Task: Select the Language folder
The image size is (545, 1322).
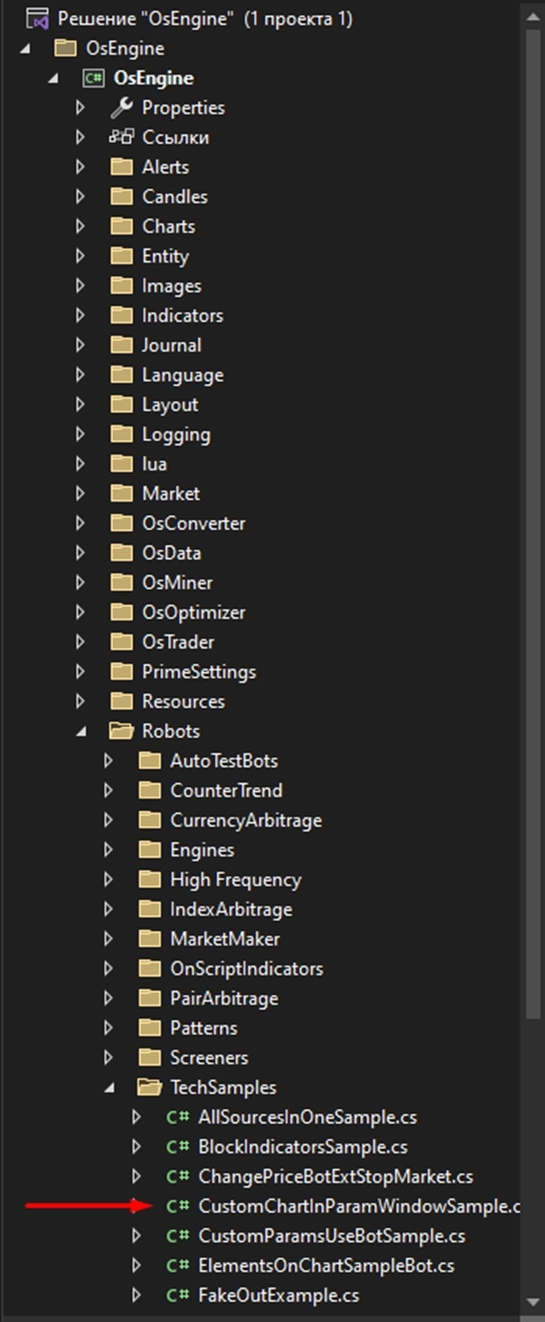Action: pos(182,375)
